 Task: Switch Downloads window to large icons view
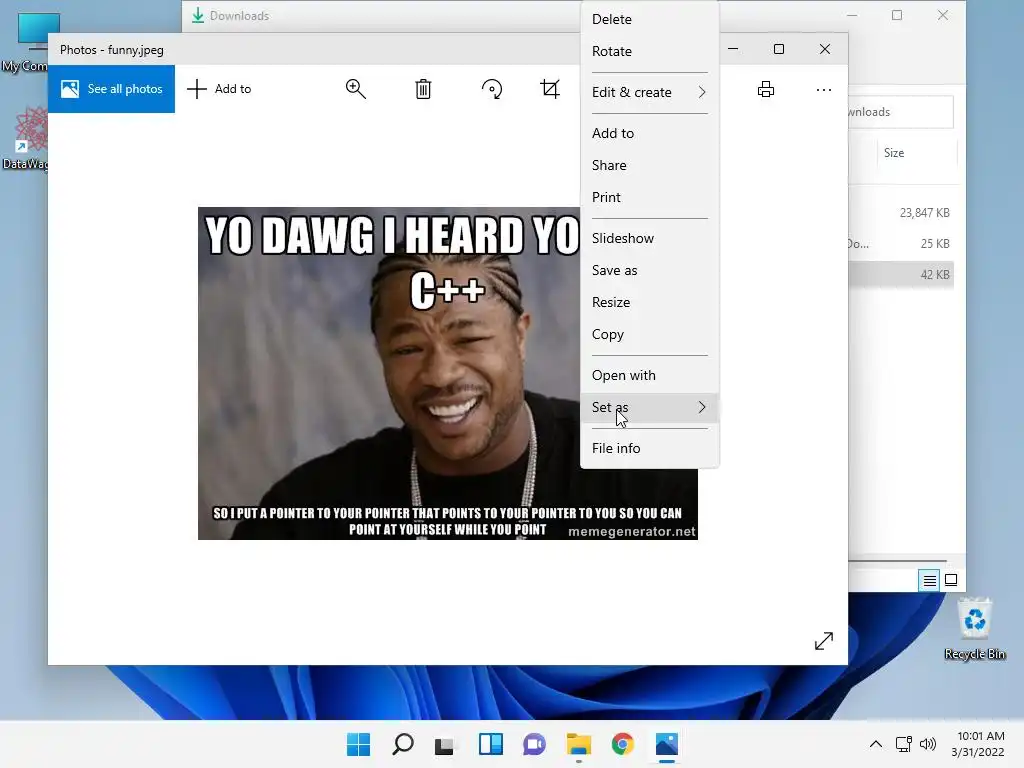(x=951, y=580)
